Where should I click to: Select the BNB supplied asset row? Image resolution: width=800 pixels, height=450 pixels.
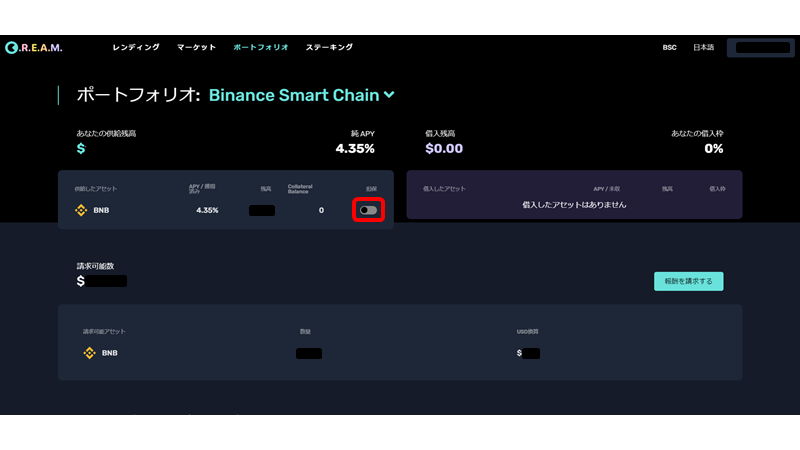[x=226, y=210]
